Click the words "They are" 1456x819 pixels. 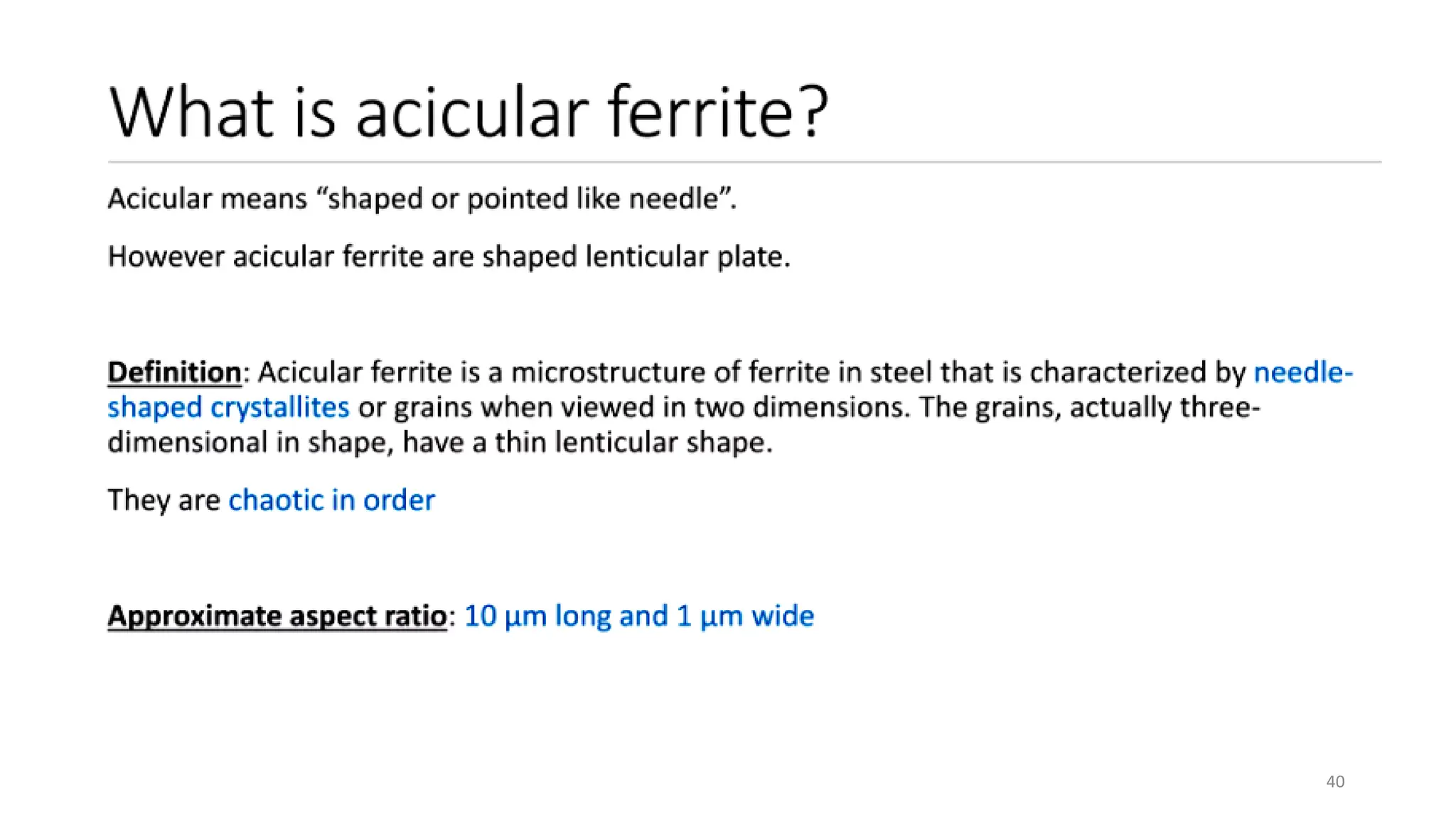[164, 500]
